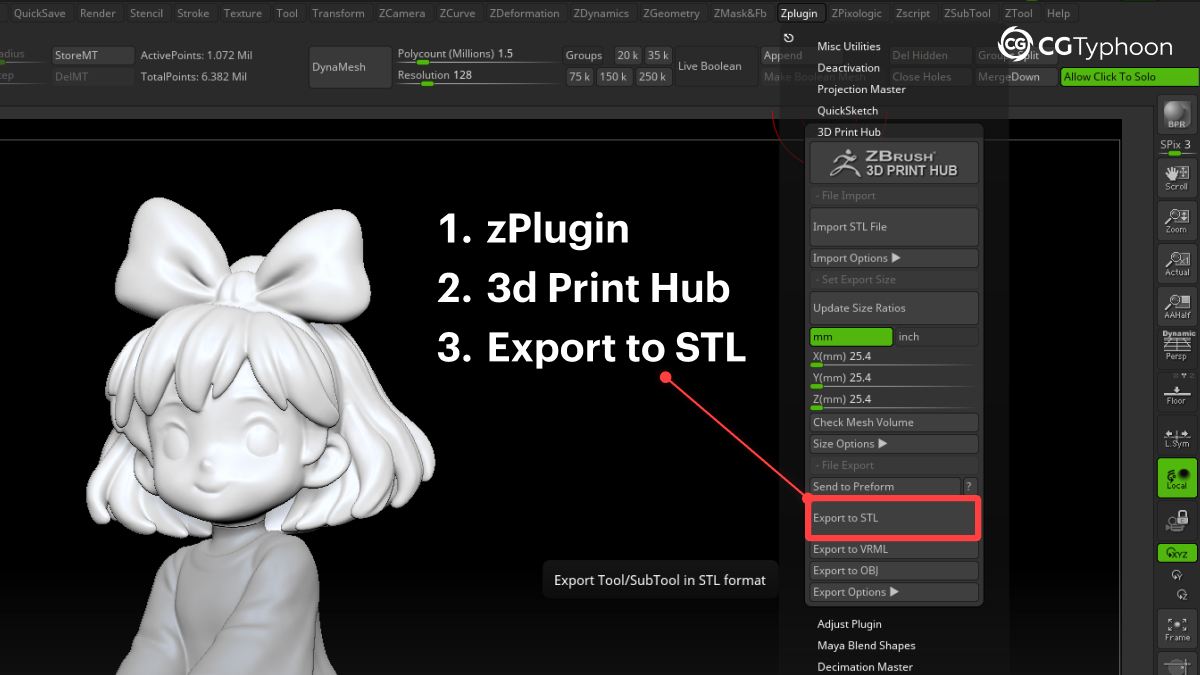The height and width of the screenshot is (675, 1200).
Task: Click the StoreMT button
Action: pos(93,56)
